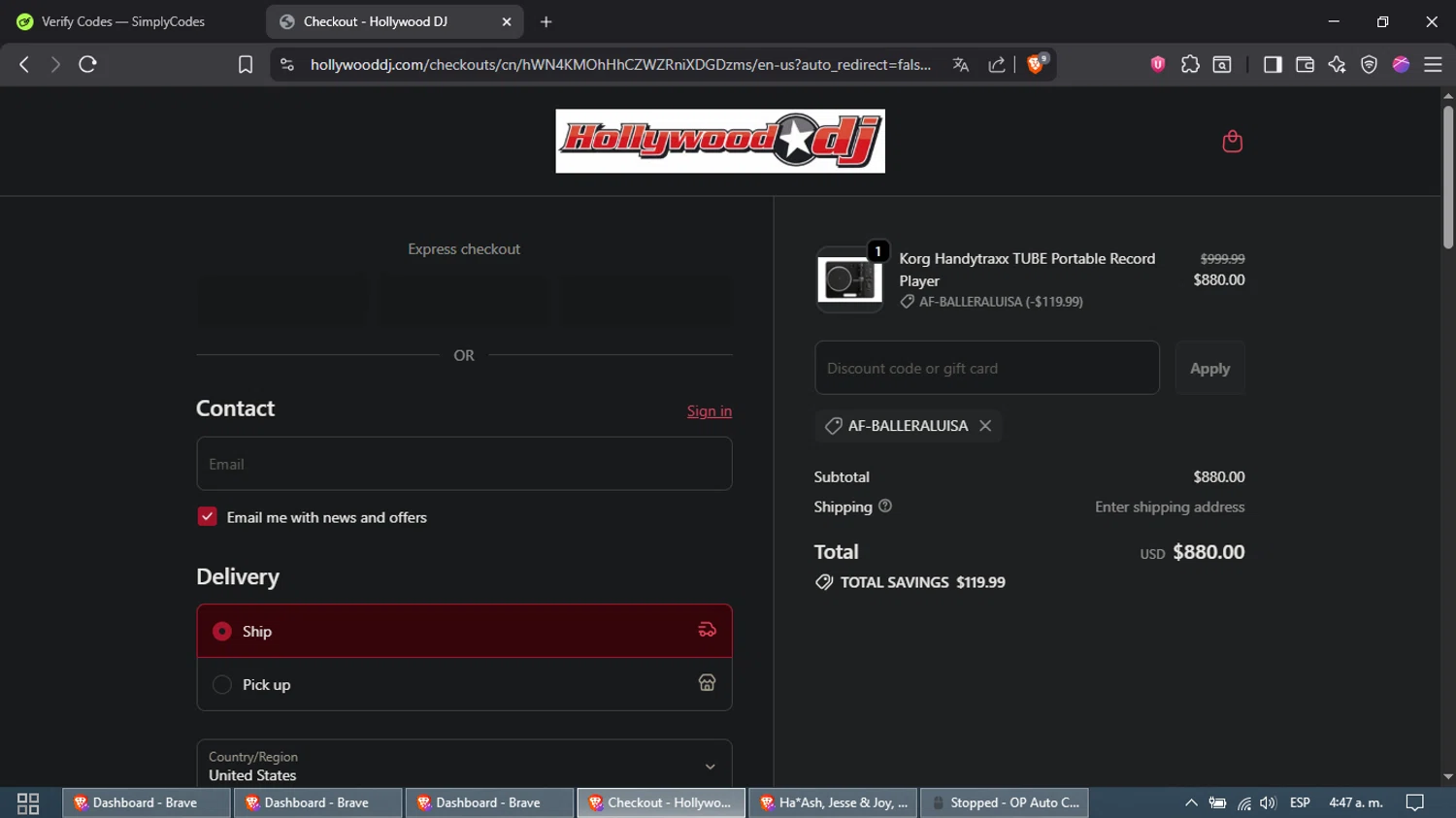Open site settings icon in address bar
The image size is (1456, 818).
coord(286,64)
